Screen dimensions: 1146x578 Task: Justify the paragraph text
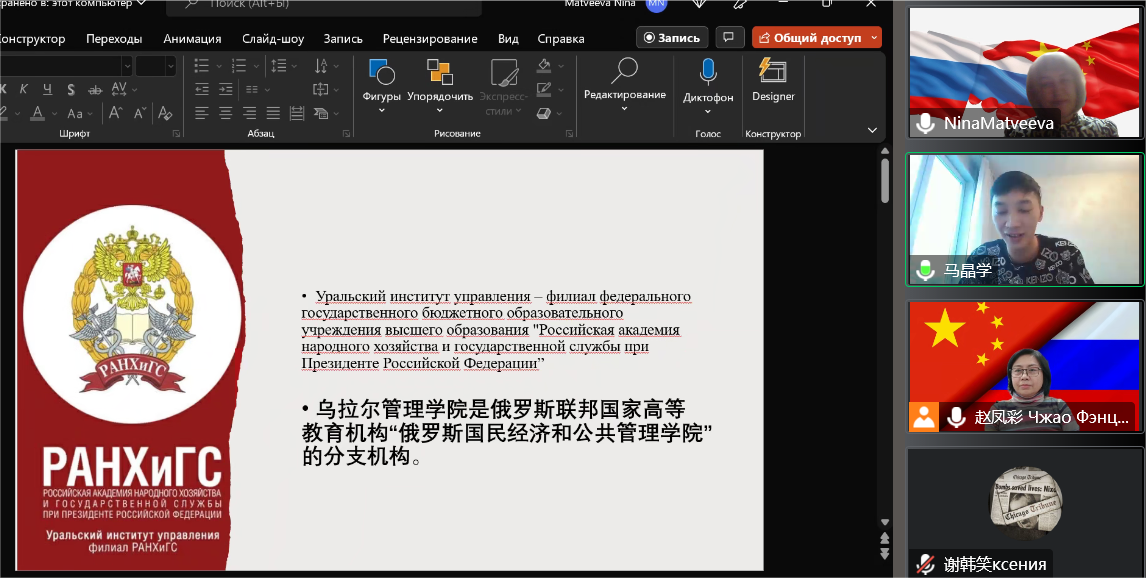pyautogui.click(x=273, y=113)
